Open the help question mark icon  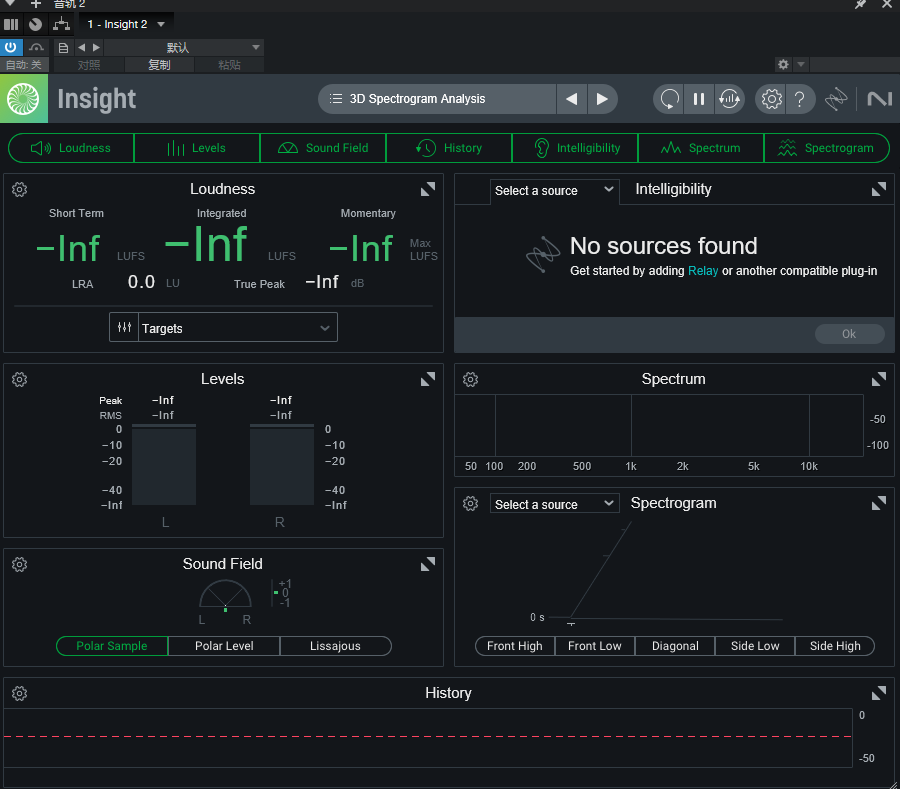[800, 99]
